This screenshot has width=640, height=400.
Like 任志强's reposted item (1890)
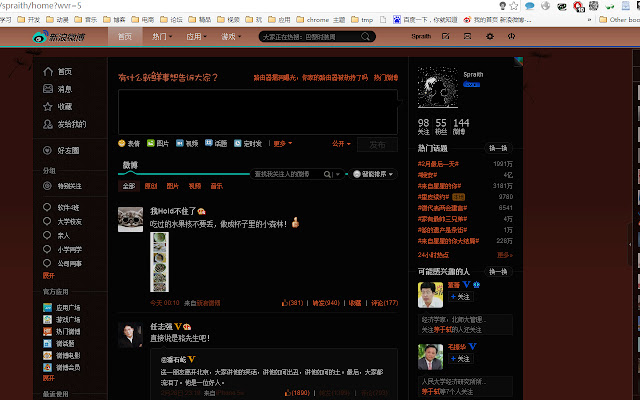click(297, 393)
